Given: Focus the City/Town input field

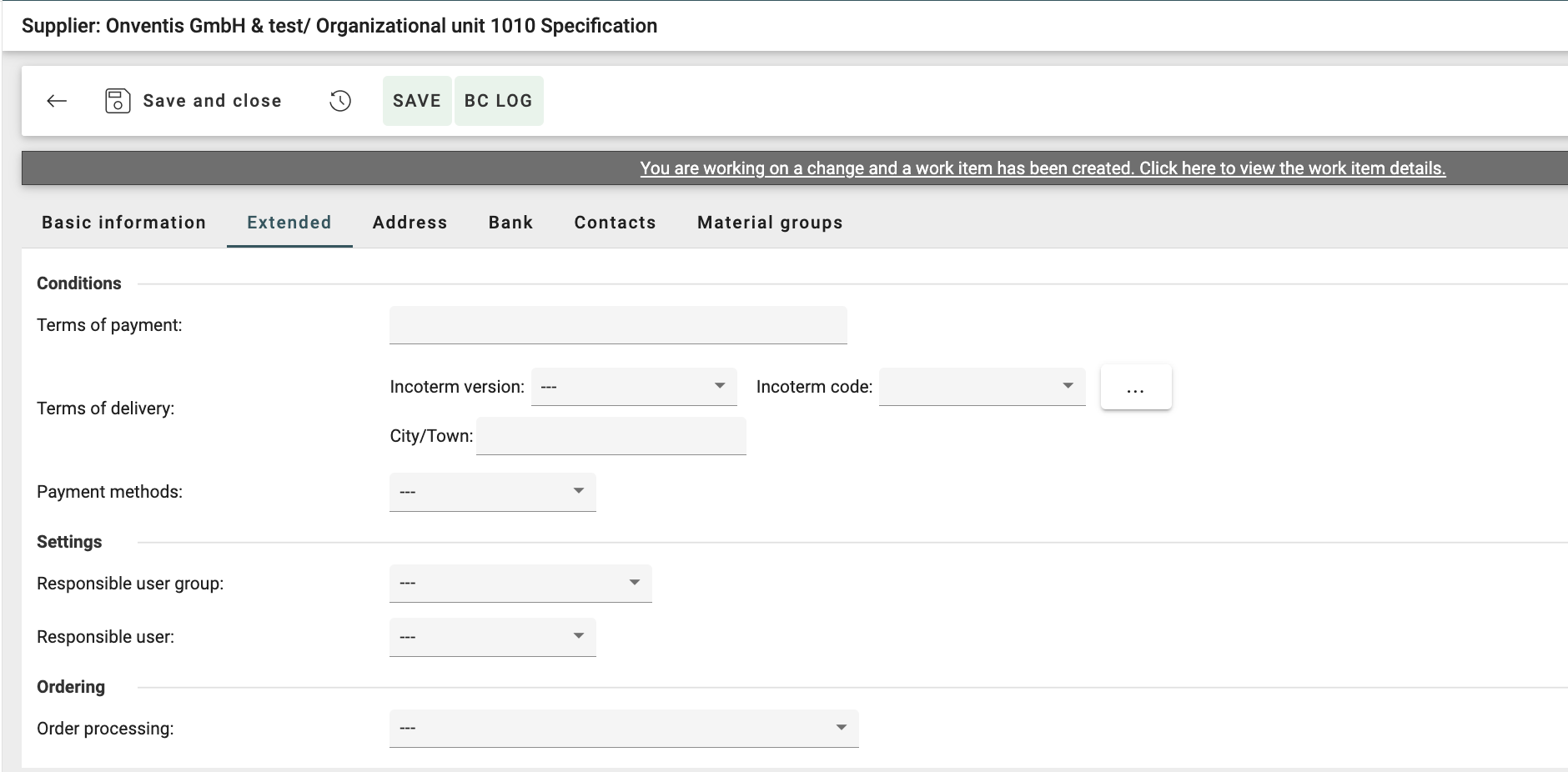Looking at the screenshot, I should 611,436.
